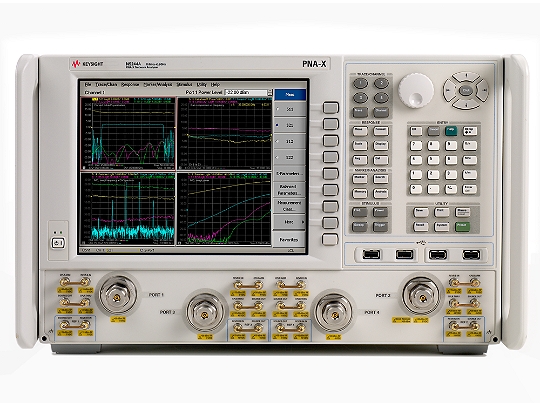Push the Memory hardkey
The width and height of the screenshot is (540, 405).
(x=360, y=193)
